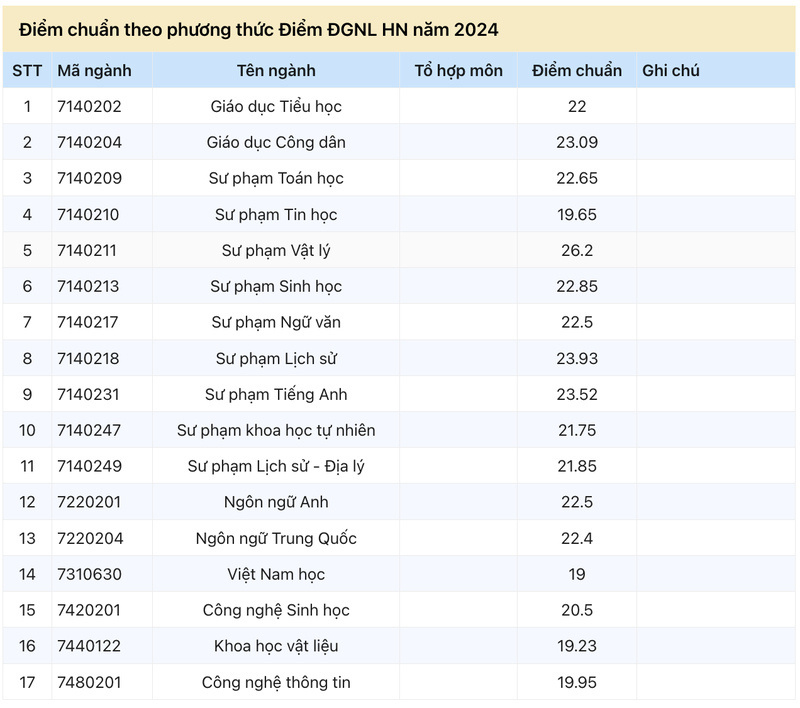Click score 26.2 in Điểm chuẩn column

click(577, 250)
